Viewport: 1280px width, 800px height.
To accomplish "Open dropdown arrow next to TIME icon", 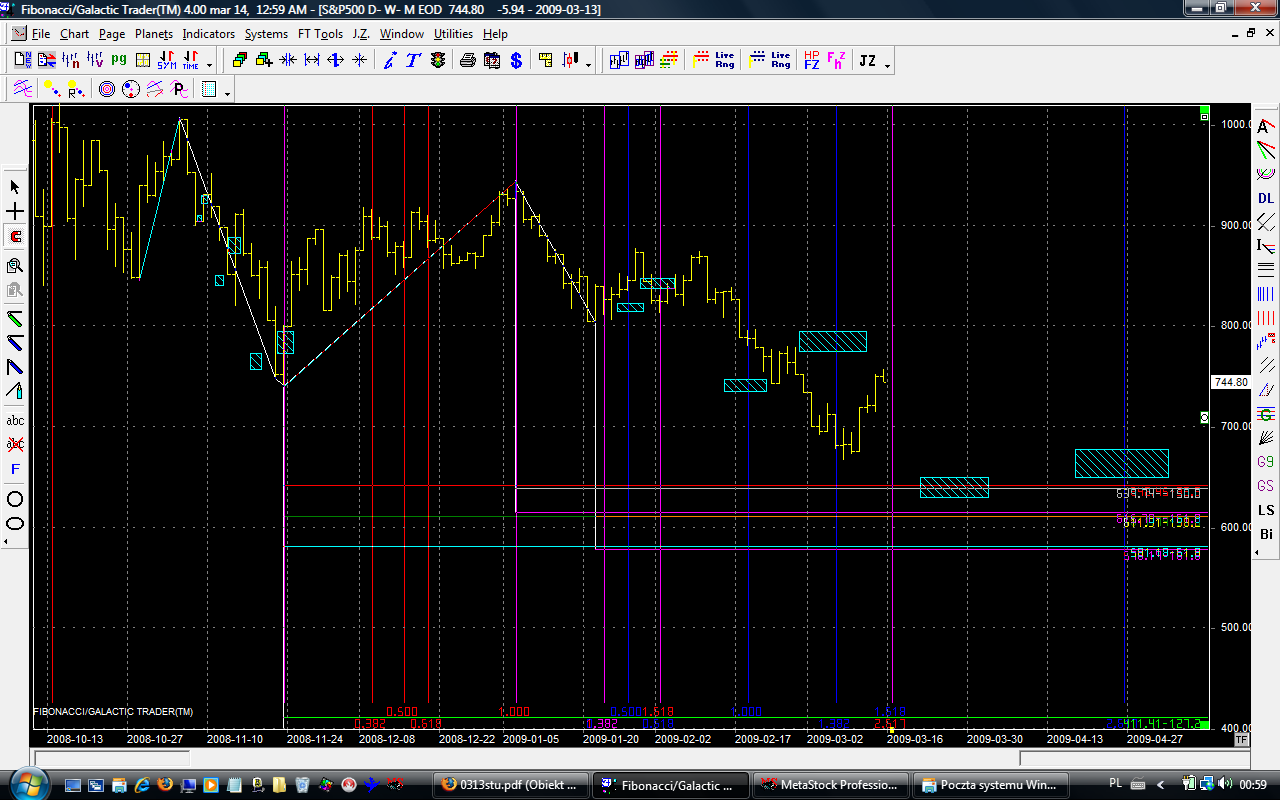I will [x=209, y=64].
